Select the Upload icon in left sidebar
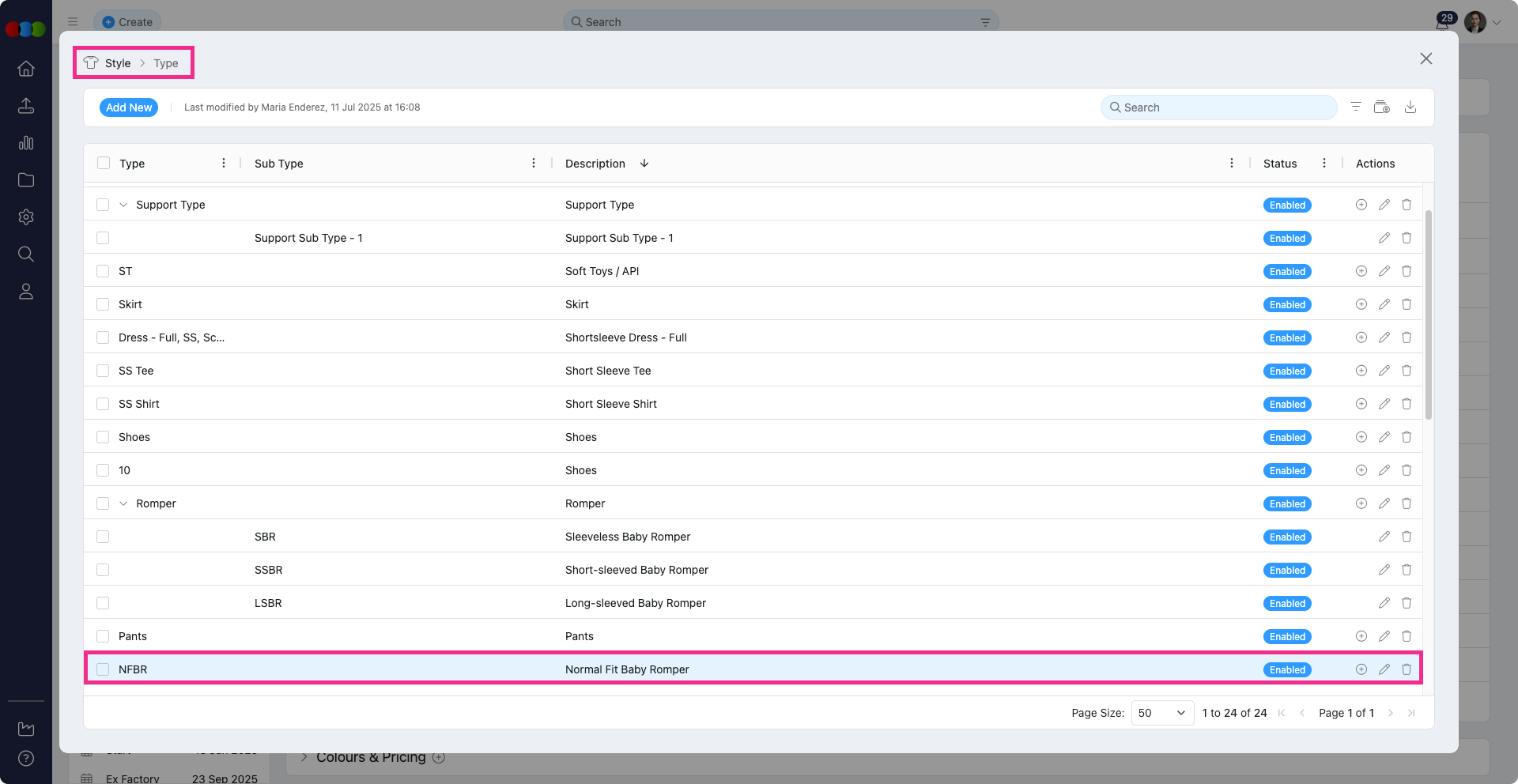This screenshot has height=784, width=1518. 26,105
